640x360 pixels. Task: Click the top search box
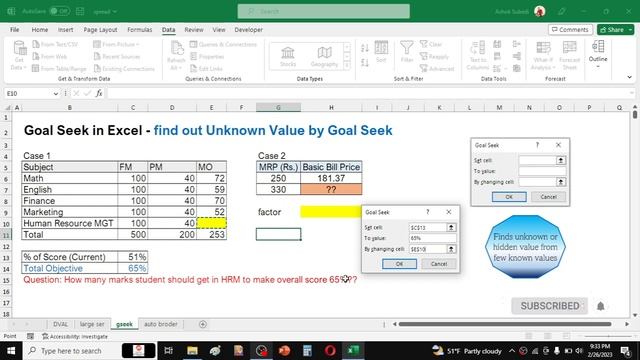tap(324, 11)
